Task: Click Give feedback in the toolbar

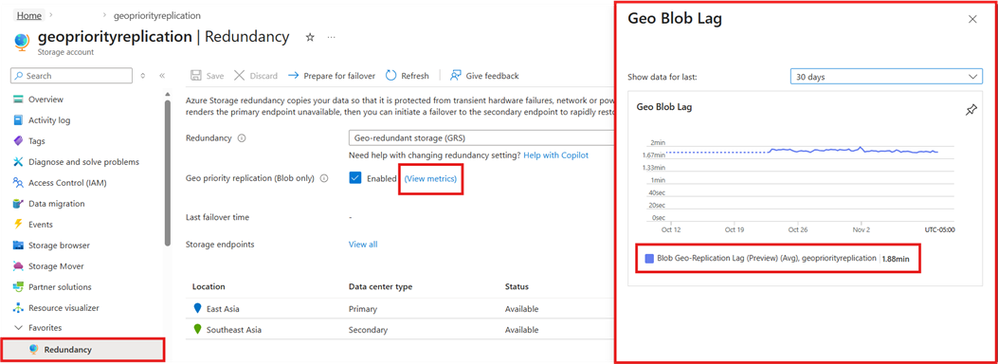Action: pyautogui.click(x=484, y=76)
